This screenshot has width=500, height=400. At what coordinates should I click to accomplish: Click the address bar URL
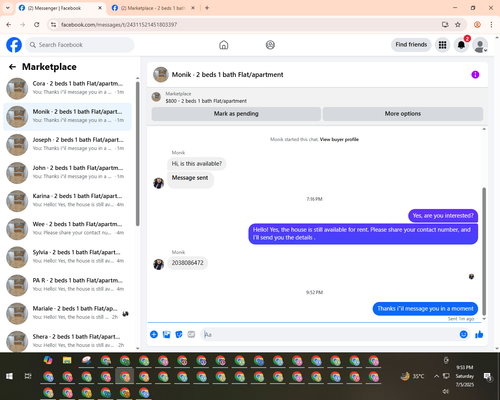tap(119, 25)
